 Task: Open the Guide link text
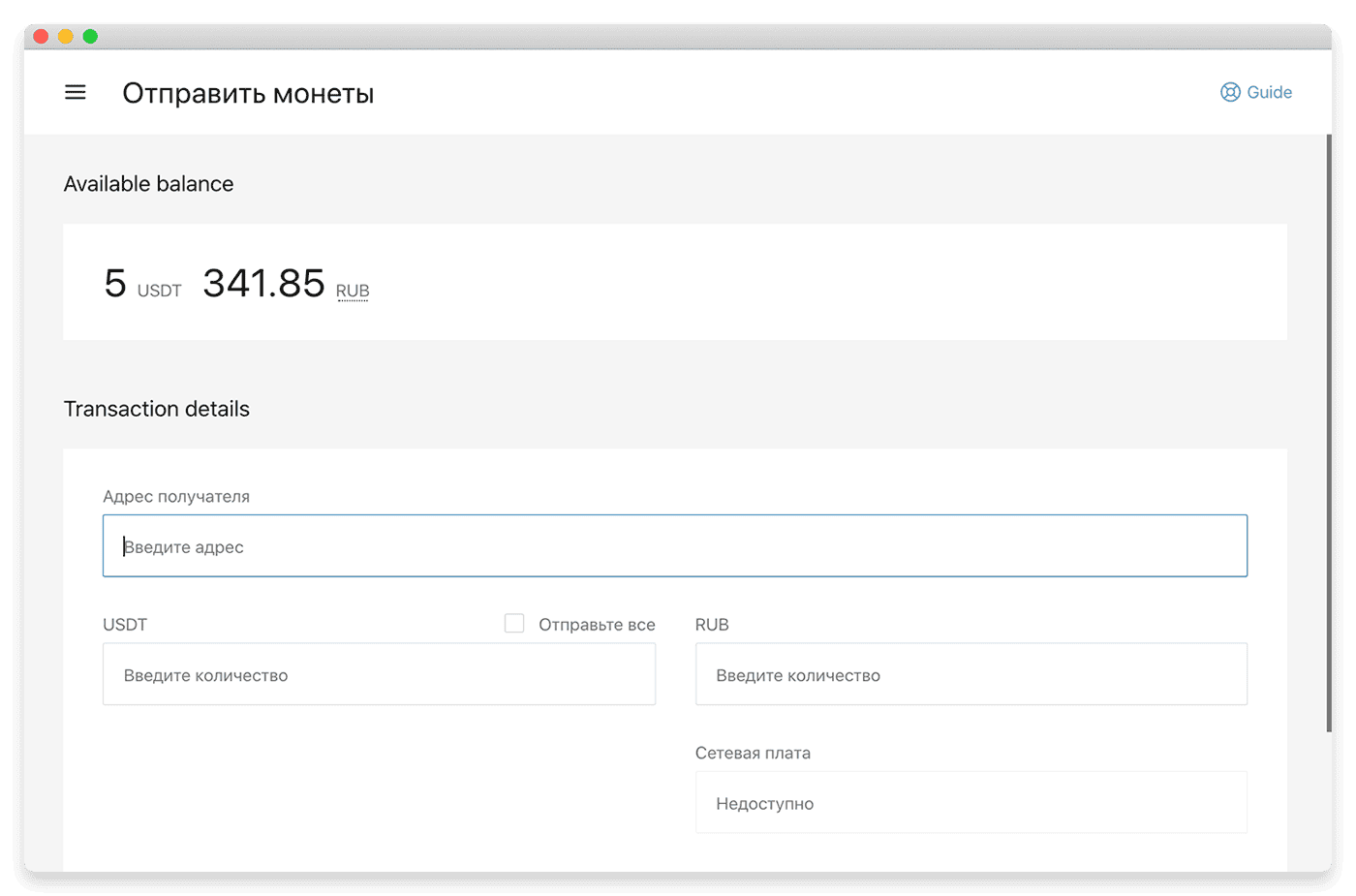point(1269,92)
